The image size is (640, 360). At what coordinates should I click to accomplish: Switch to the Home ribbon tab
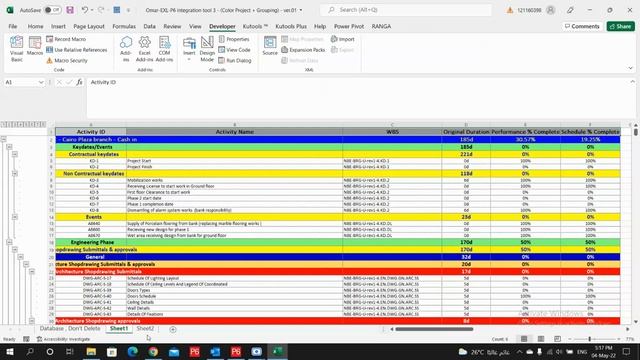36,26
